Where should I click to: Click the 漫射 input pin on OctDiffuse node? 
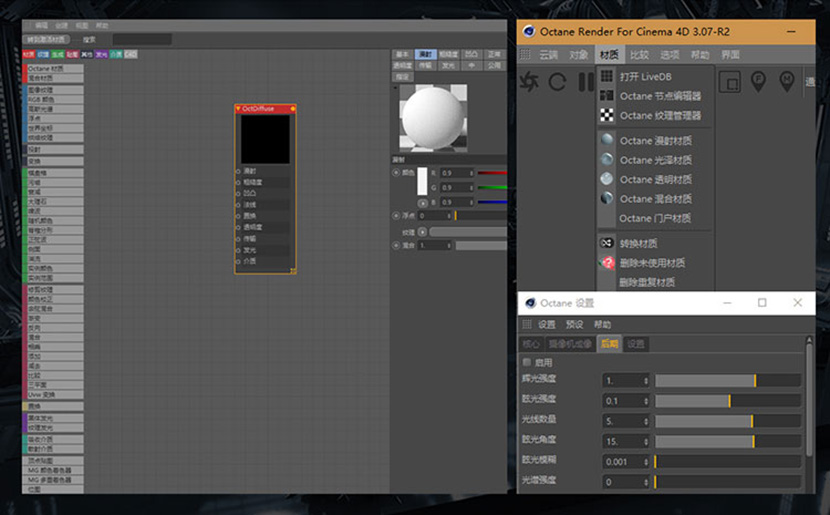238,171
